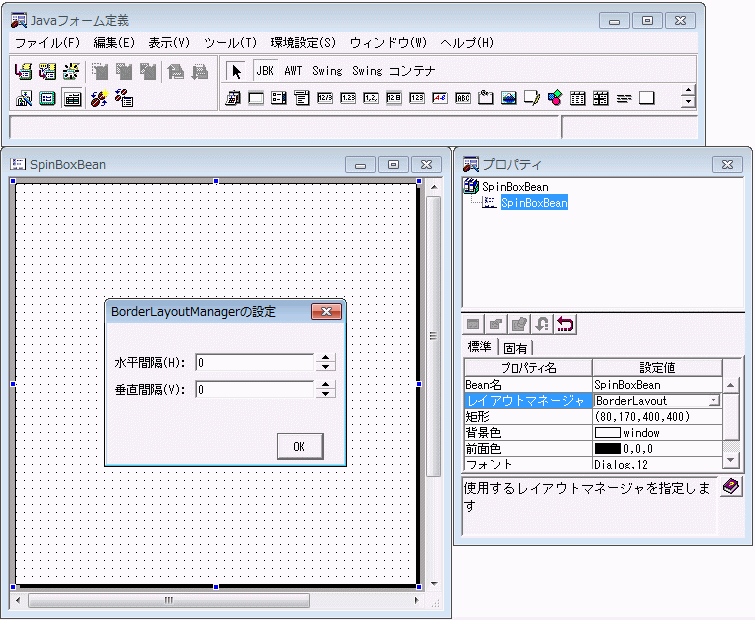
Task: Increase 垂直間隔 with spinner up arrow
Action: (x=326, y=385)
